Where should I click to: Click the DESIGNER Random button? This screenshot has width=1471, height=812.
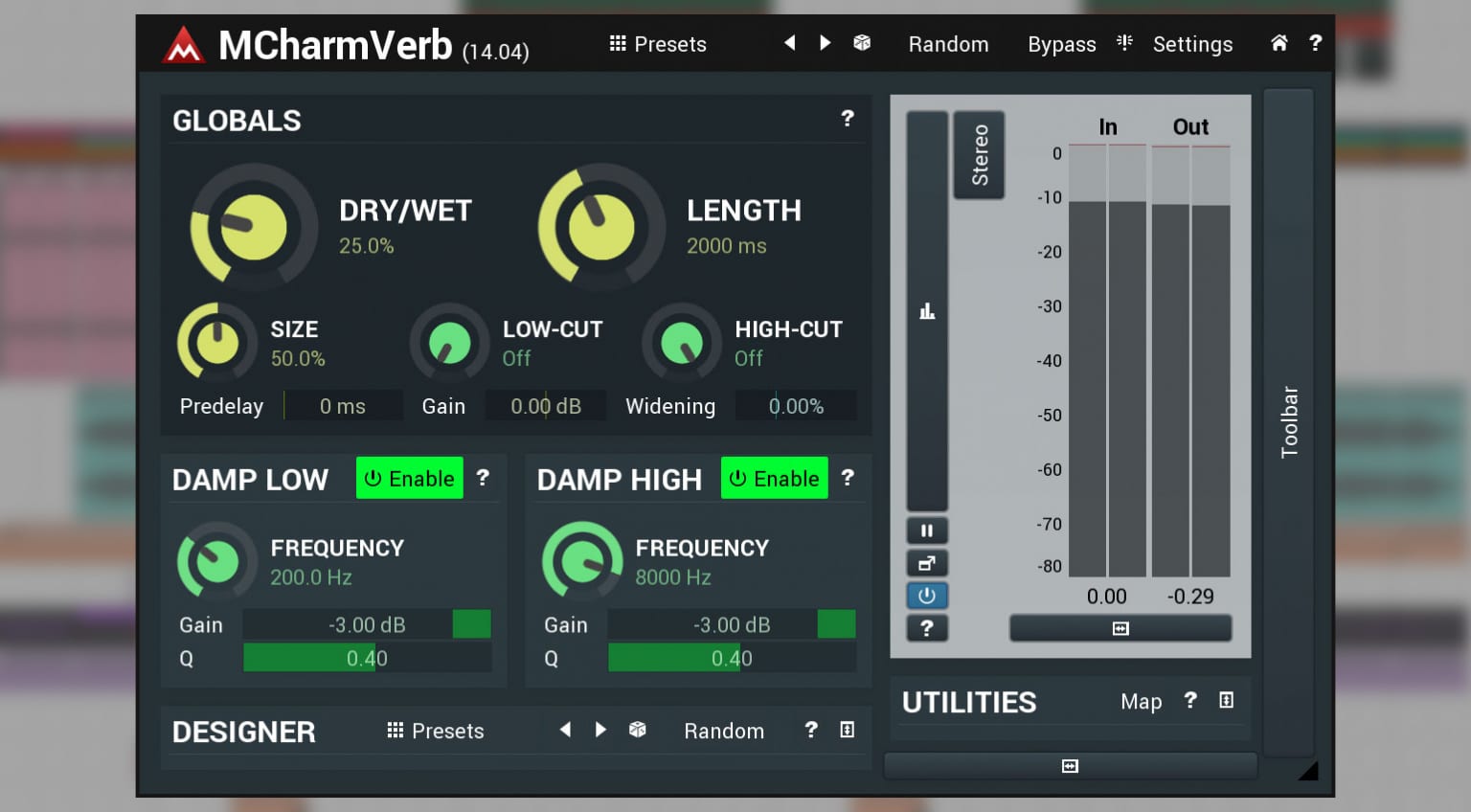click(724, 731)
